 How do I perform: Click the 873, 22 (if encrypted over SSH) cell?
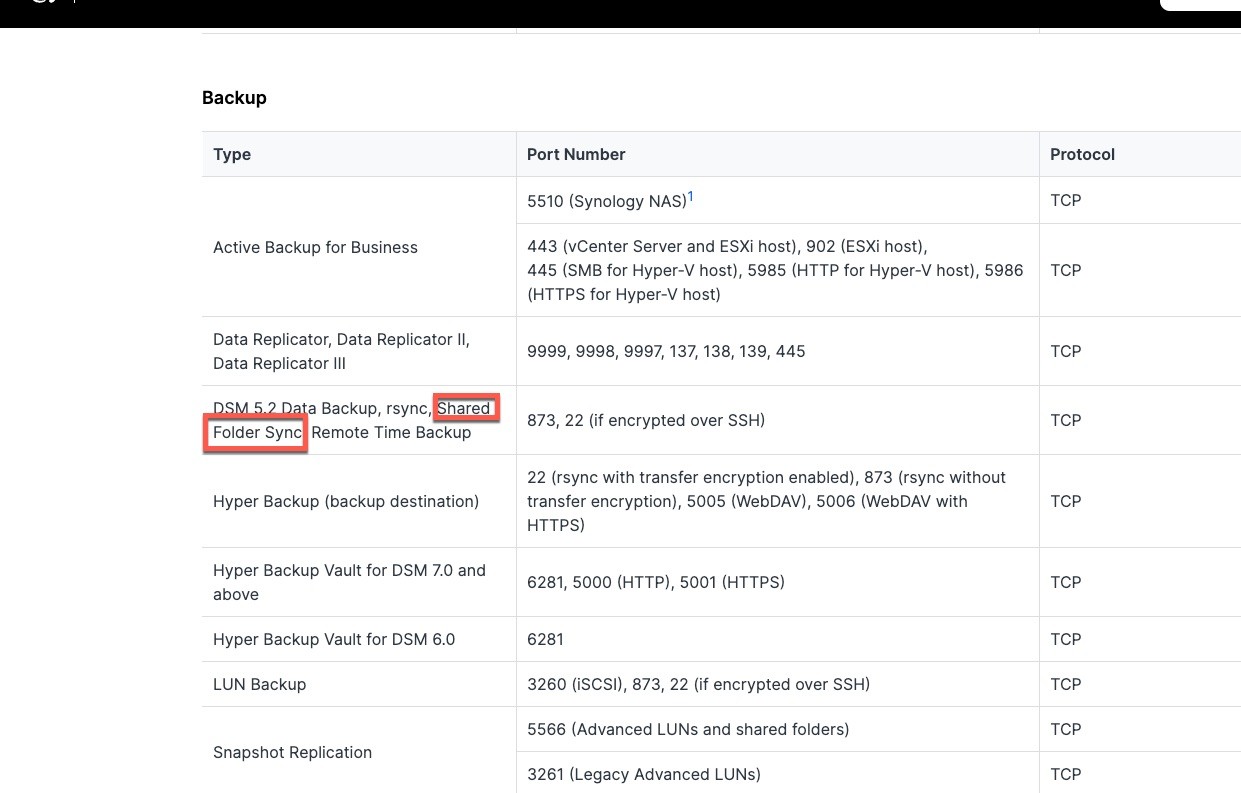(x=645, y=421)
